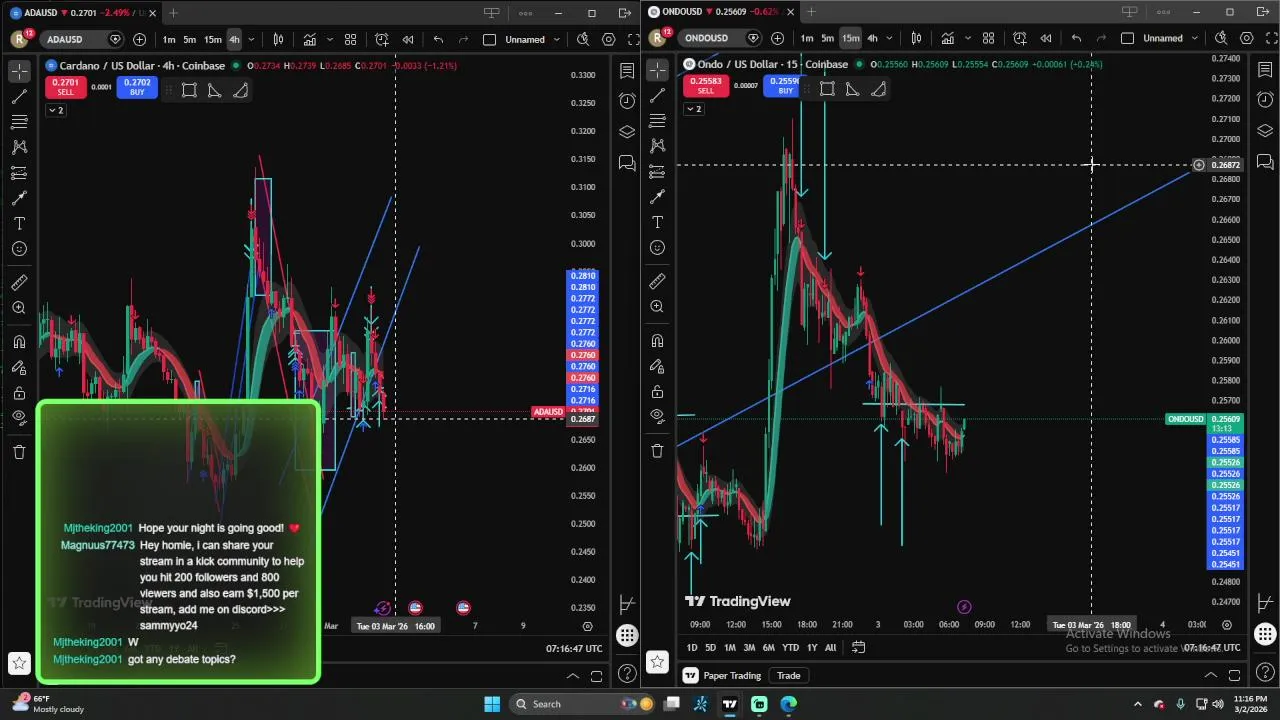Open the candlestick chart type in ADAUSD toolbar
This screenshot has width=1280, height=720.
278,39
